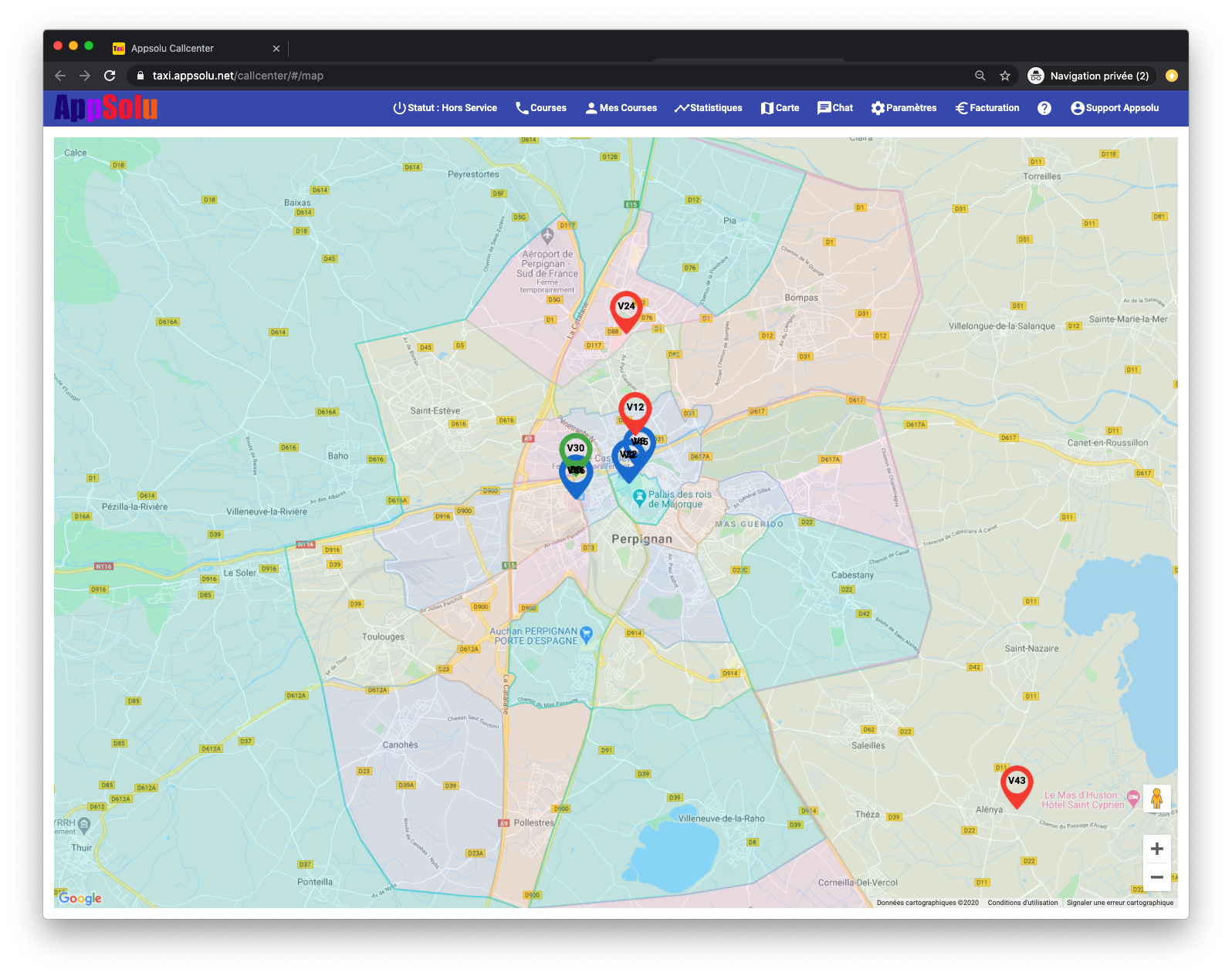Click the Saint-Estève town label
Screen dimensions: 1232x976
pyautogui.click(x=435, y=411)
